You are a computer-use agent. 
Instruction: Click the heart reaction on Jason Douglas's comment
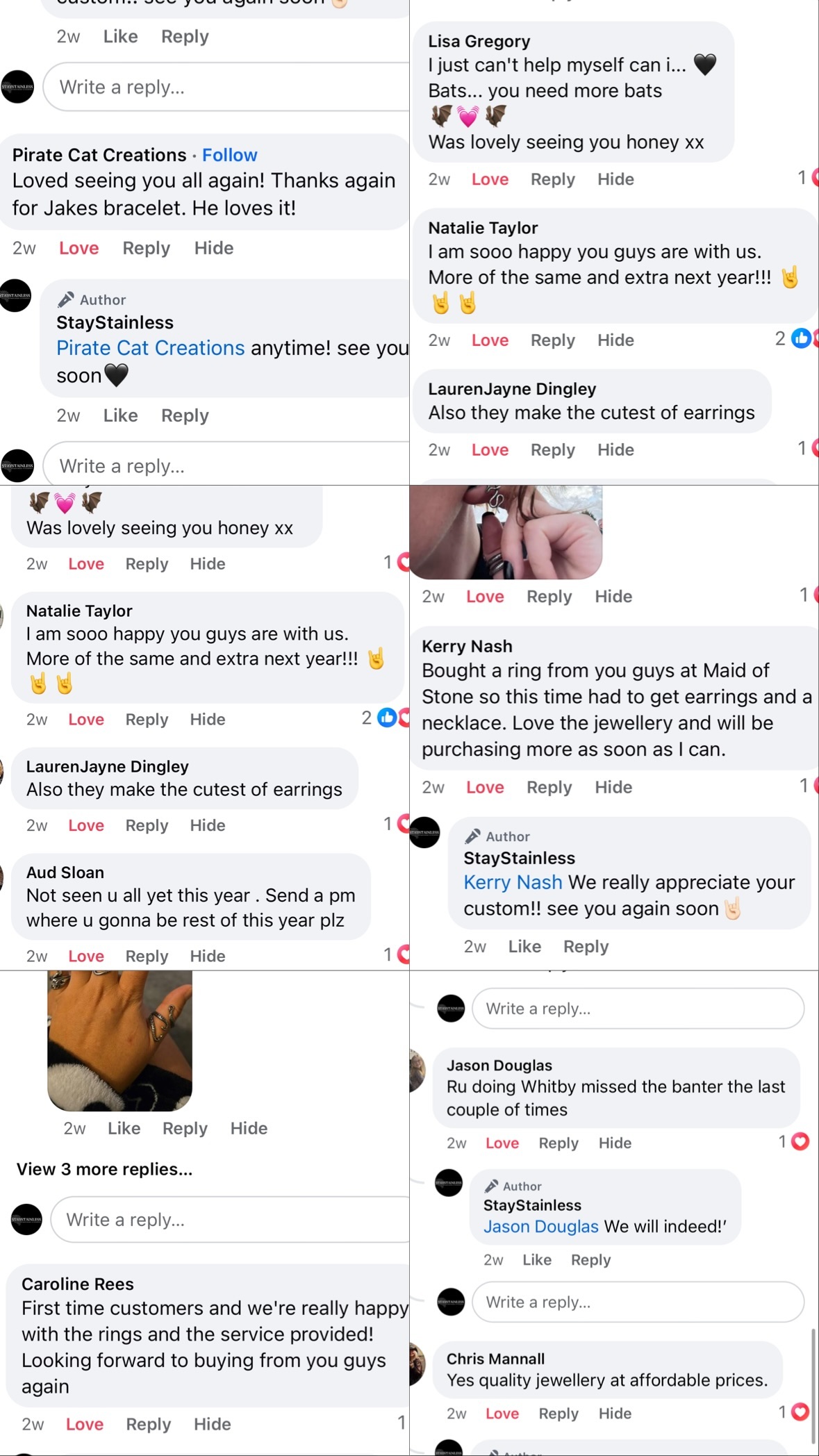tap(800, 1141)
